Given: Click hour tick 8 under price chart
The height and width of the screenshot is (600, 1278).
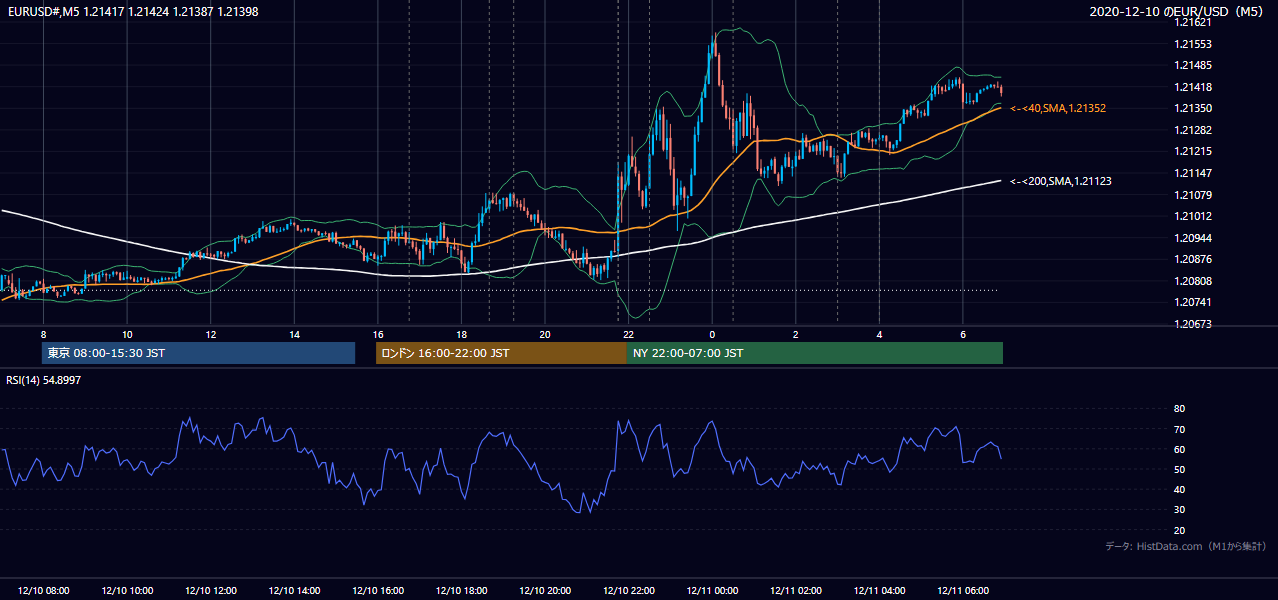Looking at the screenshot, I should tap(44, 334).
